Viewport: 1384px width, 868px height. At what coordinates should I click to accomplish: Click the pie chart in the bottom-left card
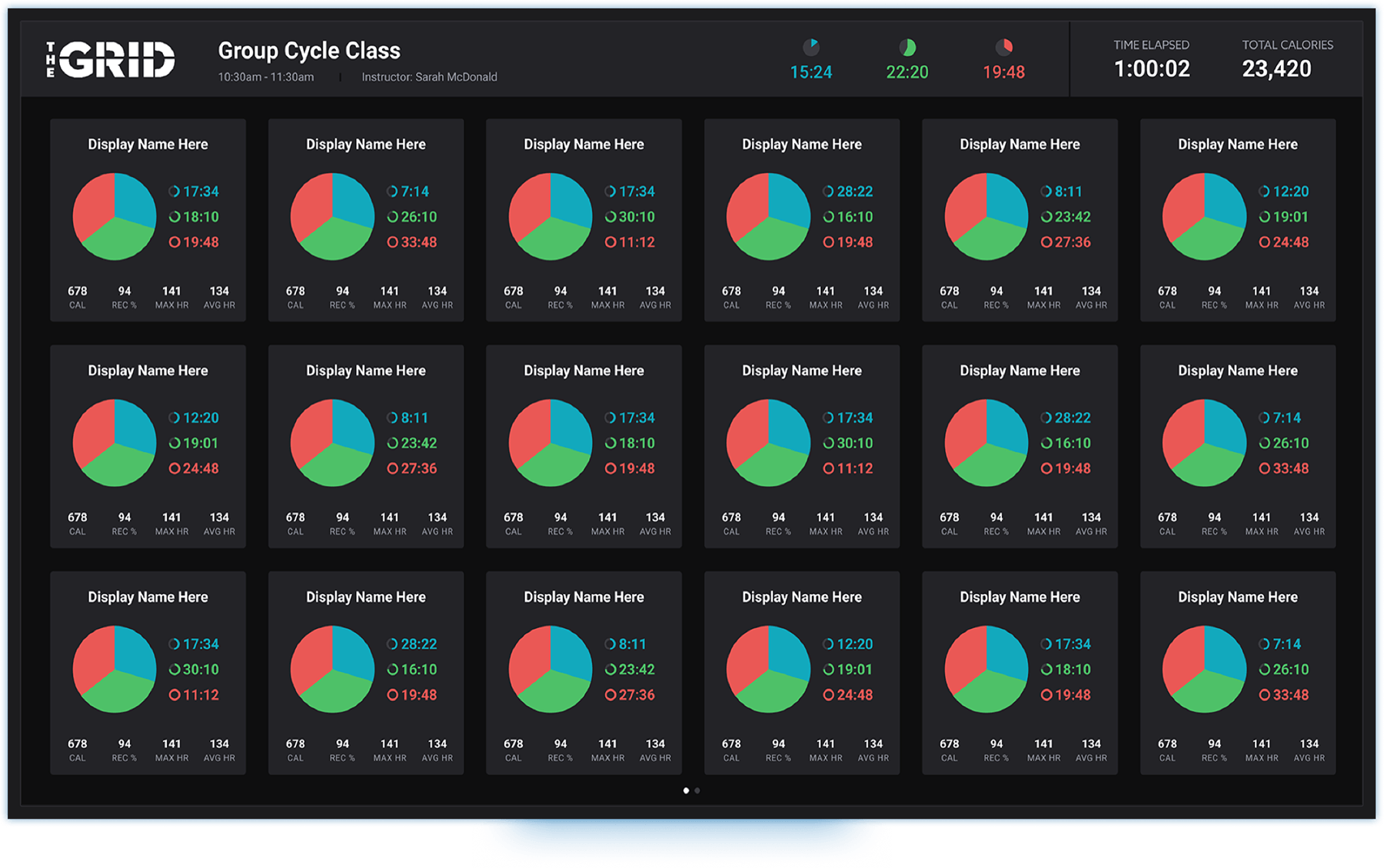(115, 669)
